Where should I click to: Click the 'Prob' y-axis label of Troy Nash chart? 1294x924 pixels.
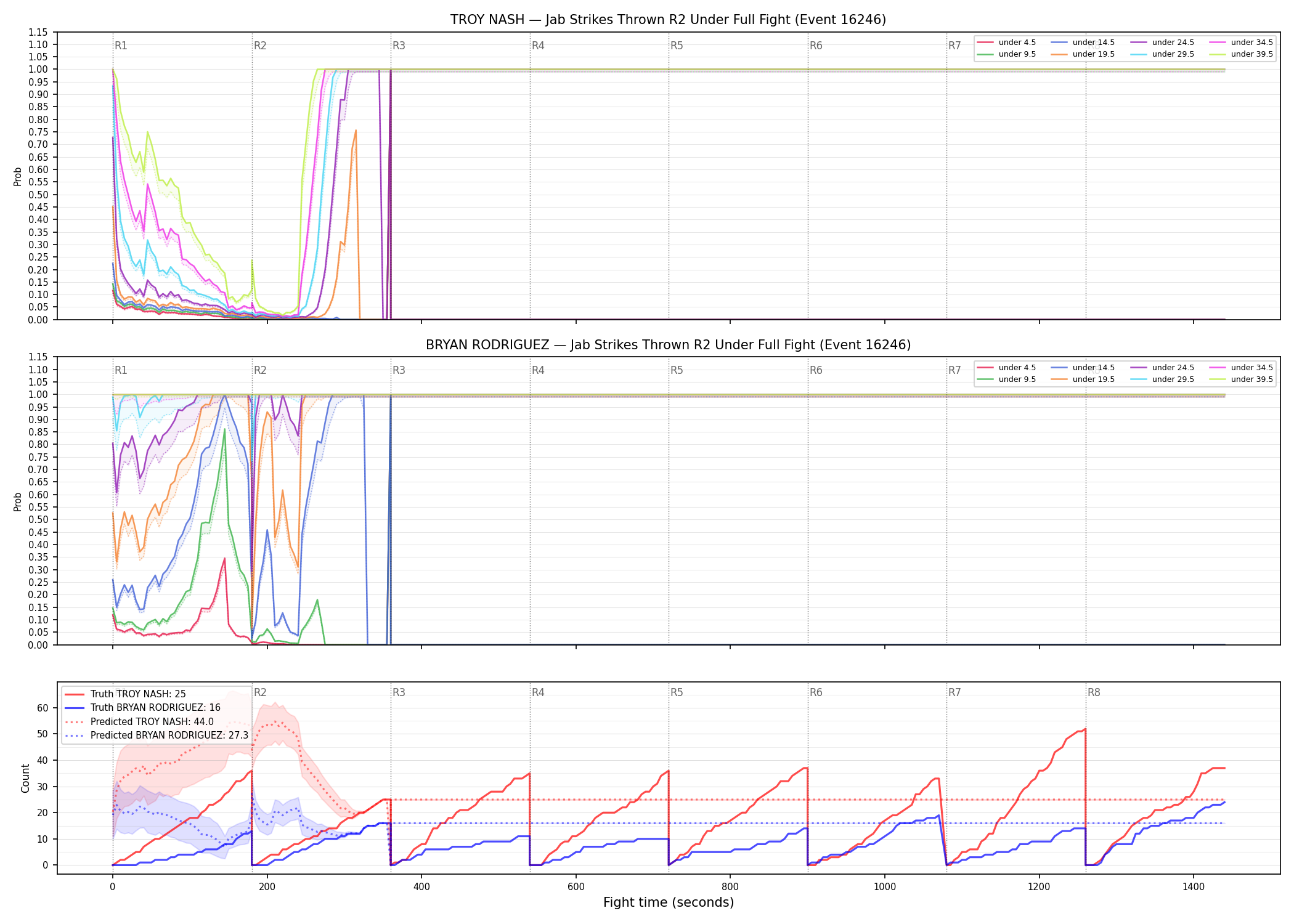18,177
